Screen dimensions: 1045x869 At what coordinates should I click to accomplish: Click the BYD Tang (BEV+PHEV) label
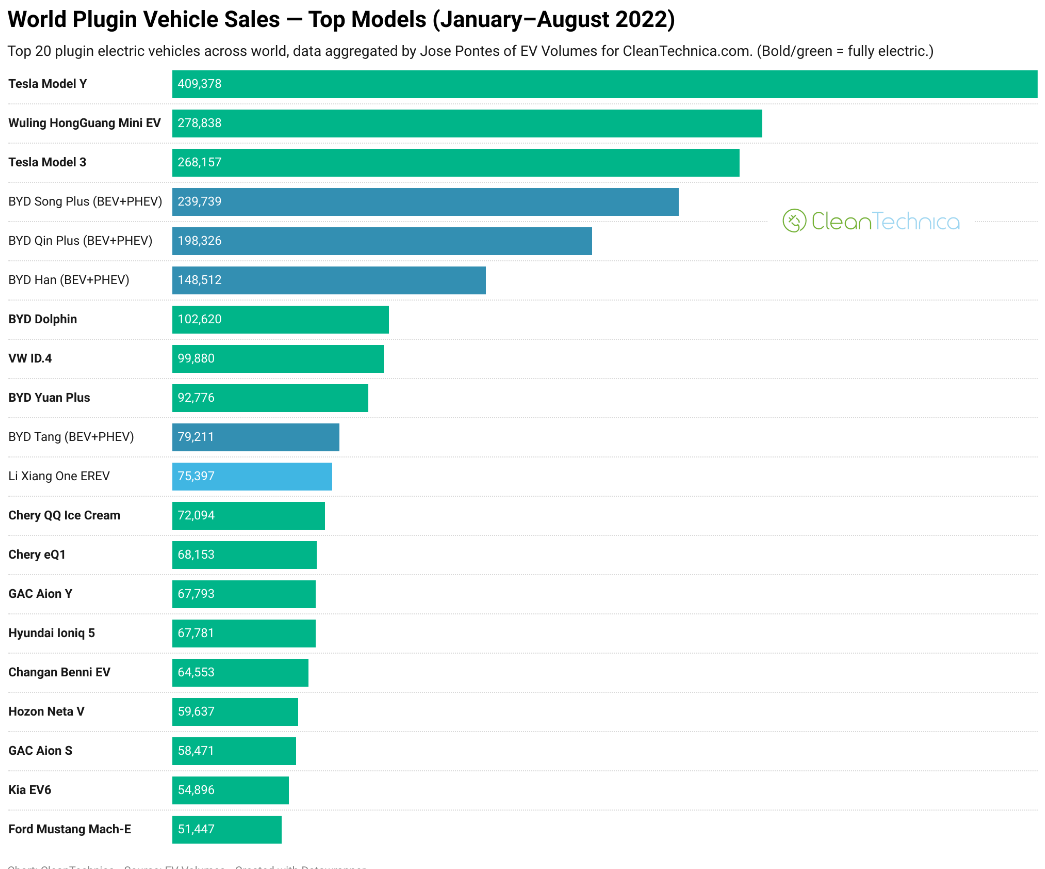coord(71,437)
